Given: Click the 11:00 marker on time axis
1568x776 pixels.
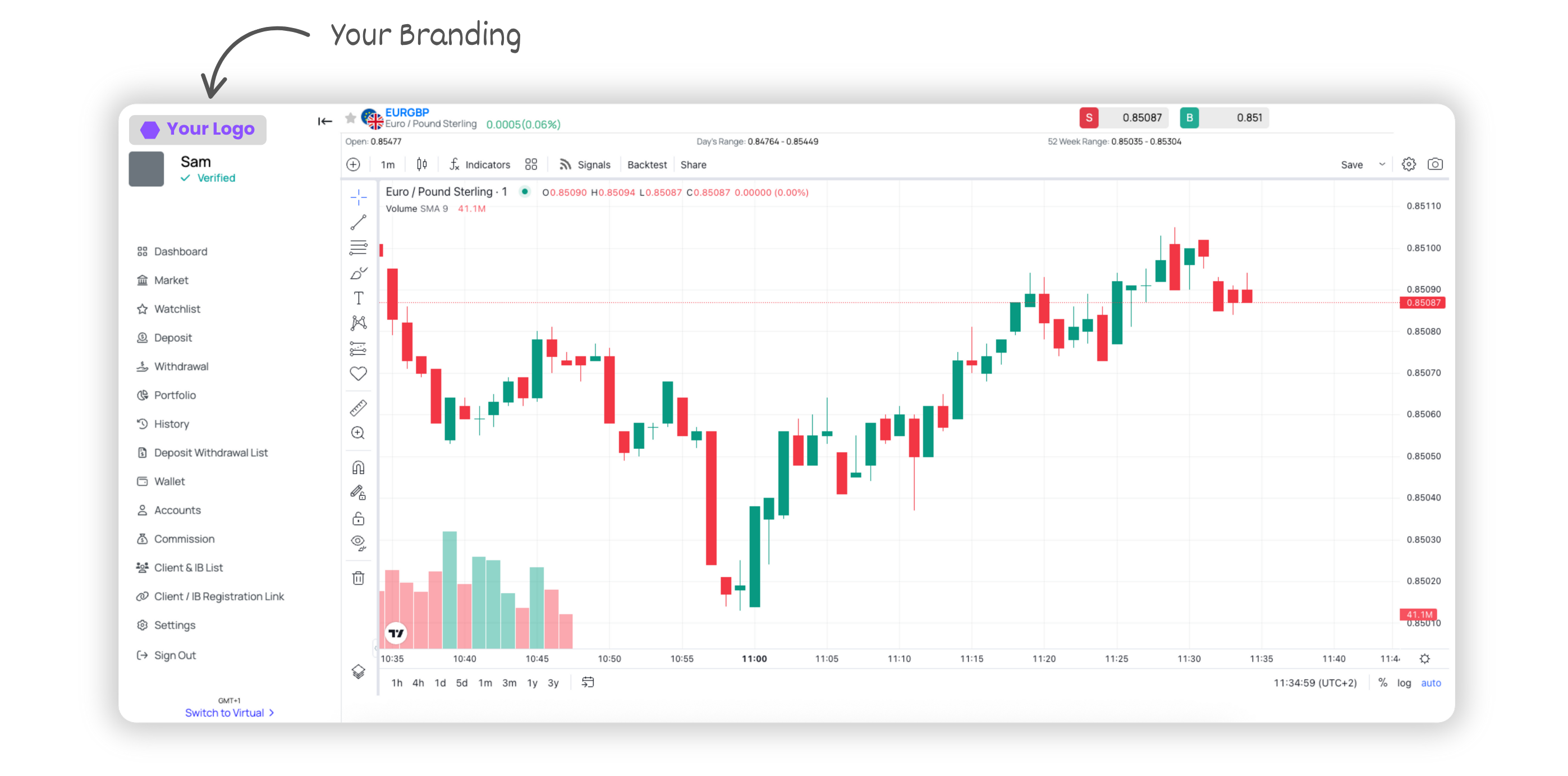Looking at the screenshot, I should click(754, 659).
